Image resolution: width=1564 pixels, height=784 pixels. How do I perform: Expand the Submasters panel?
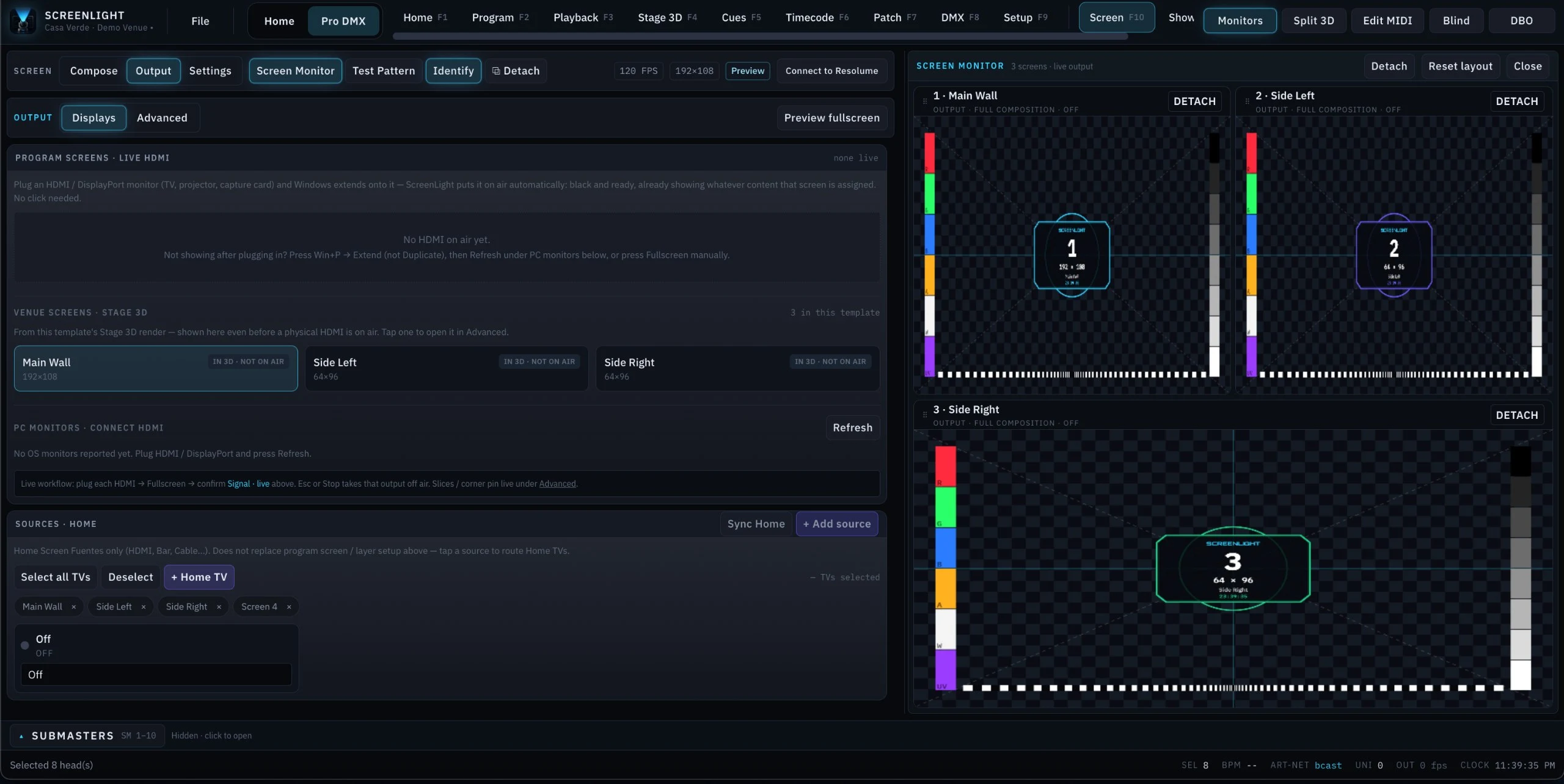tap(87, 736)
